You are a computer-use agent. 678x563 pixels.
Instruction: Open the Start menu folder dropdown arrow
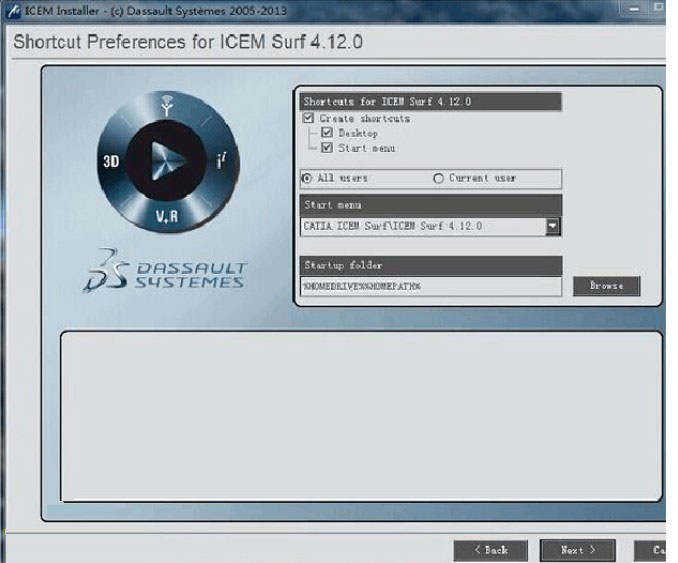552,226
